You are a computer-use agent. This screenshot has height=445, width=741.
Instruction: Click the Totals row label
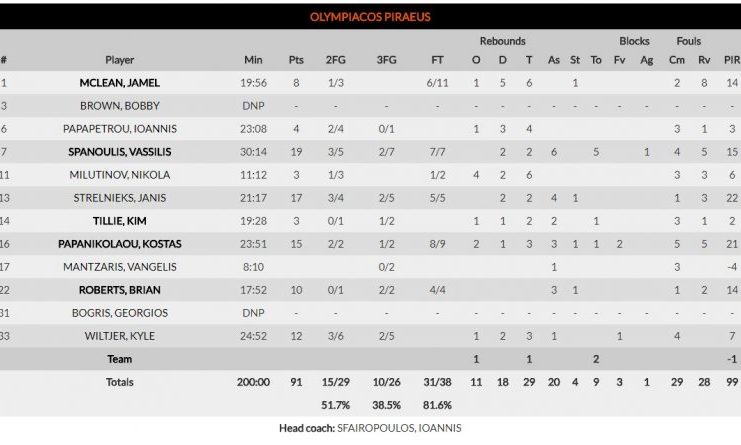click(x=119, y=382)
